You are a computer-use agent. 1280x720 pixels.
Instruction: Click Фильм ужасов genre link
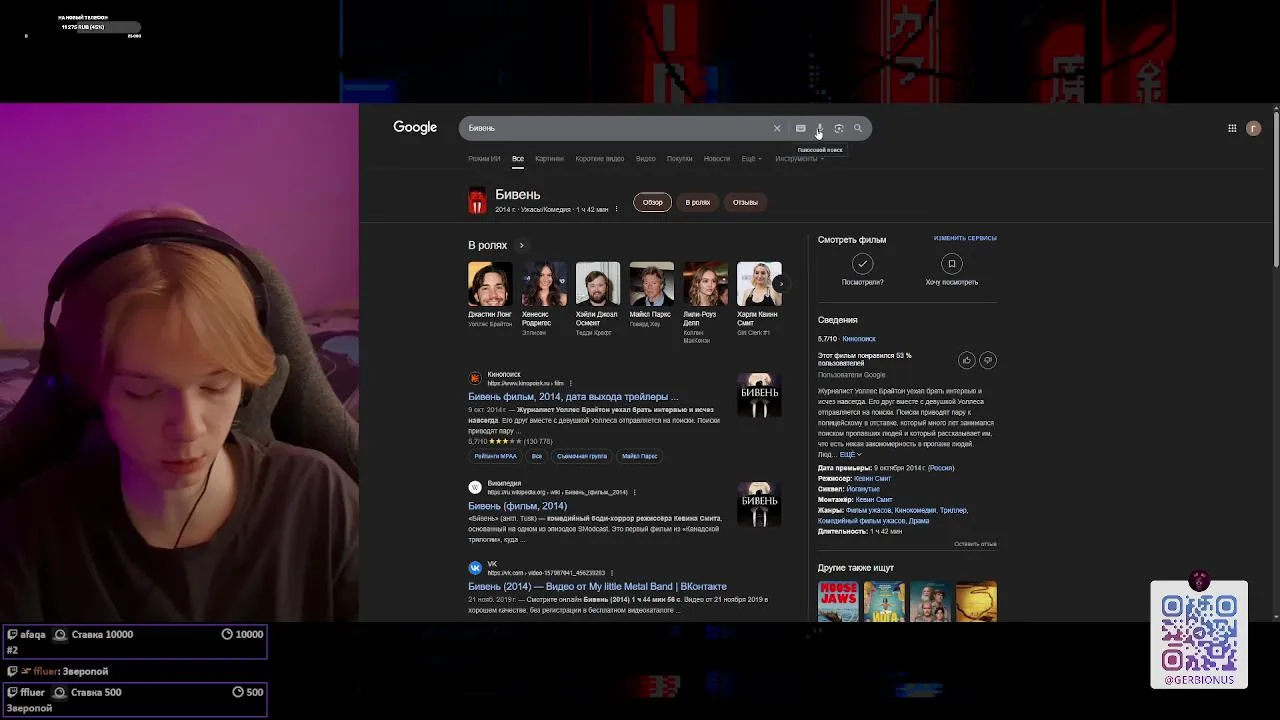[x=868, y=510]
